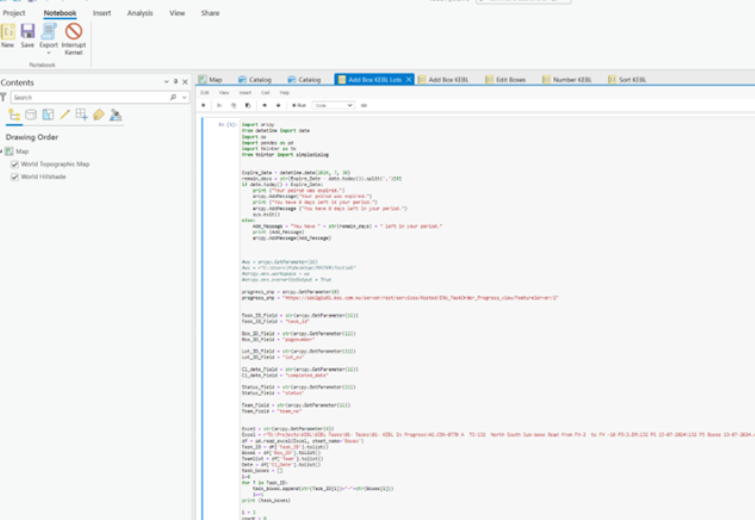Select List By Snapping icon
Screen dimensions: 755x520
point(82,115)
